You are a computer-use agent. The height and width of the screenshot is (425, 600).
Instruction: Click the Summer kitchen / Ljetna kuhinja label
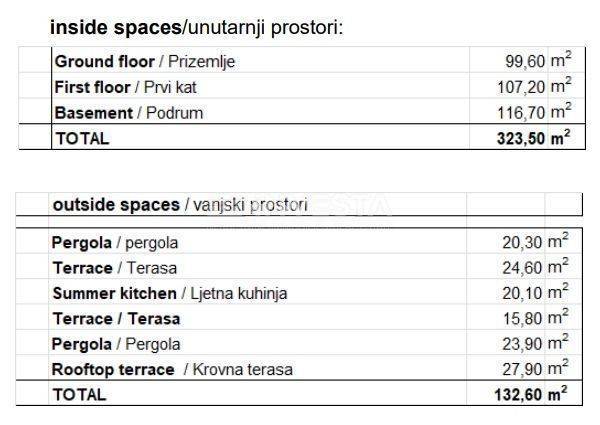(x=170, y=293)
